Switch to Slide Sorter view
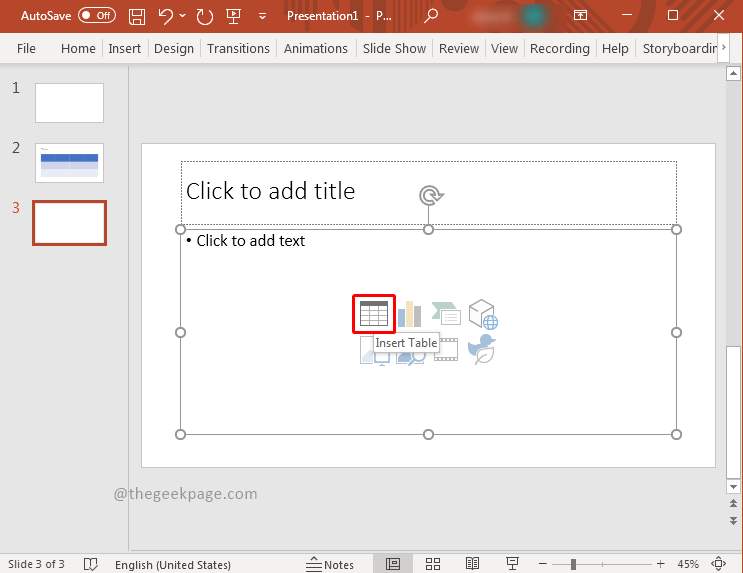This screenshot has width=743, height=573. tap(433, 564)
